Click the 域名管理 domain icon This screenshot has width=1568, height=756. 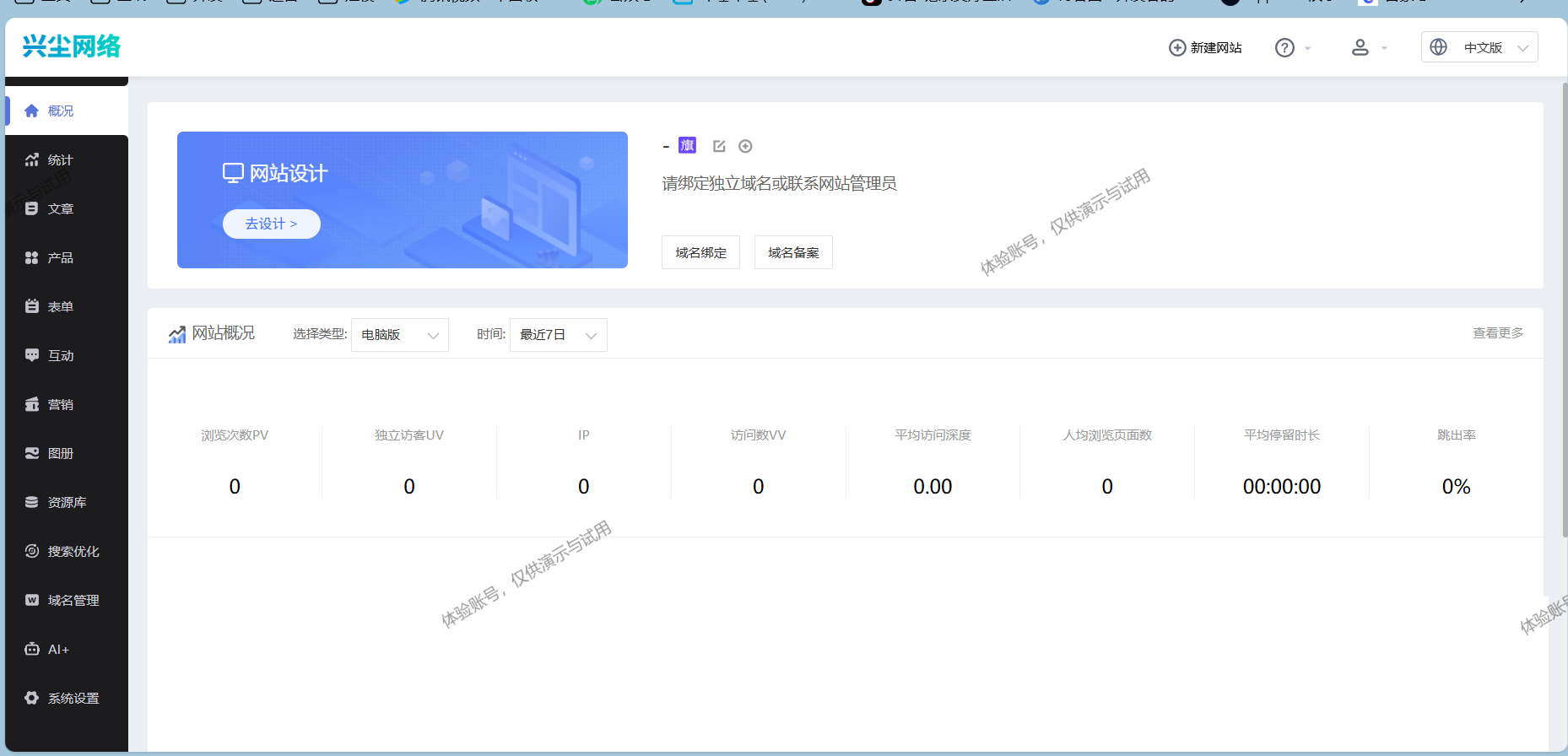click(32, 600)
